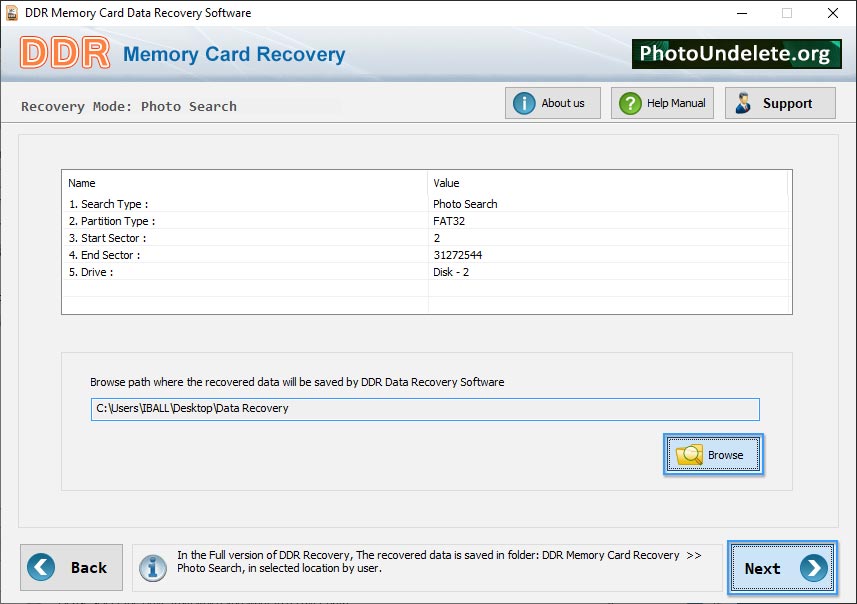The height and width of the screenshot is (604, 857).
Task: Click the 'Recovery Mode: Photo Search' label
Action: [x=129, y=106]
